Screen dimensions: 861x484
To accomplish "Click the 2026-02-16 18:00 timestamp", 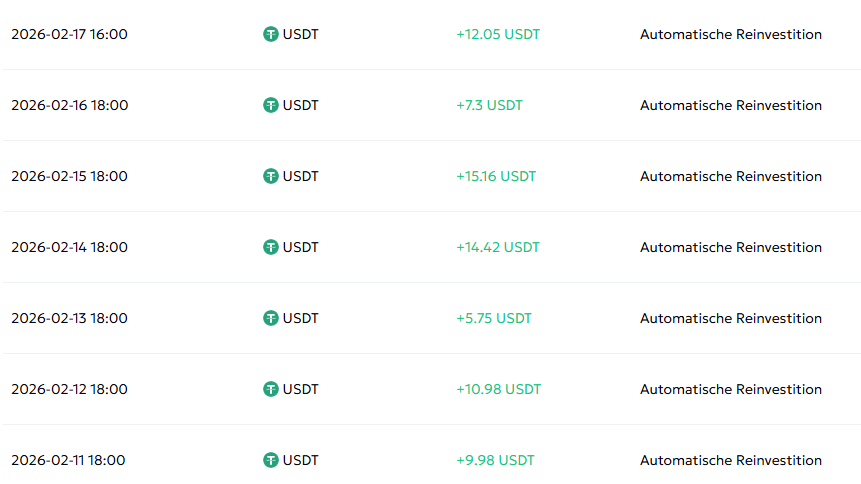I will (69, 105).
